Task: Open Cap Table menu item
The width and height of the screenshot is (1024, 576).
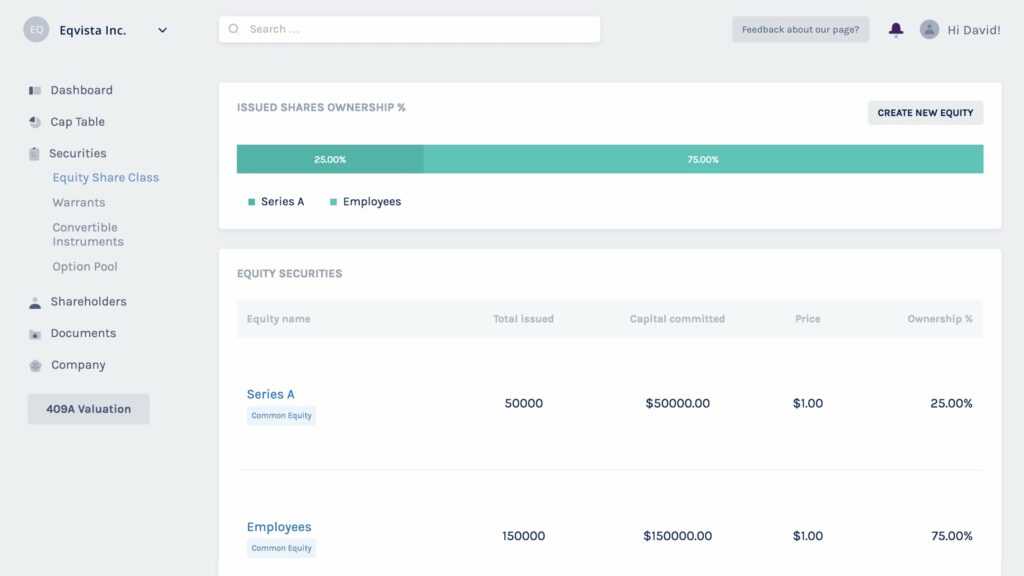Action: click(77, 122)
